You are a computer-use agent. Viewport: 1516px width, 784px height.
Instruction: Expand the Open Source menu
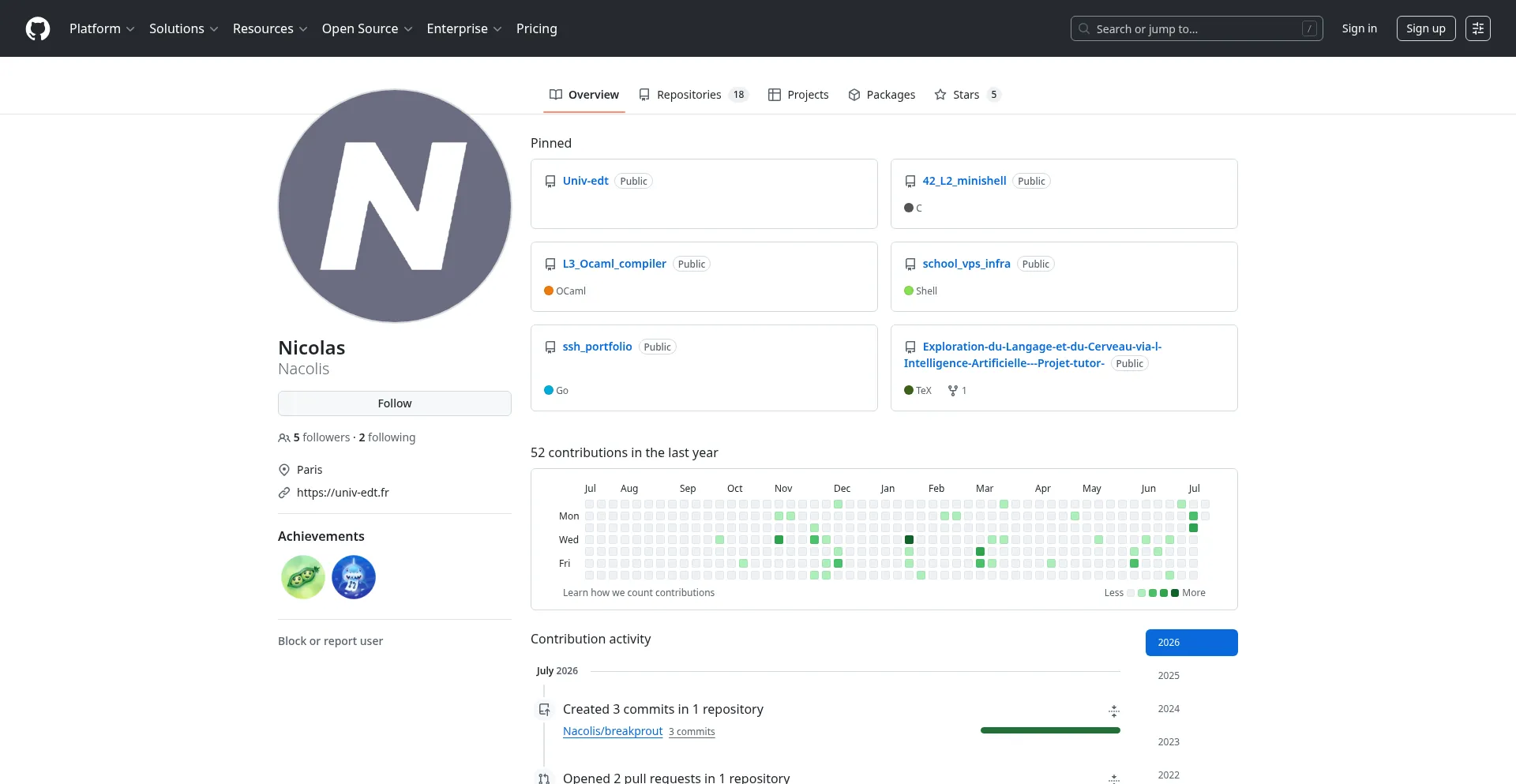click(367, 28)
